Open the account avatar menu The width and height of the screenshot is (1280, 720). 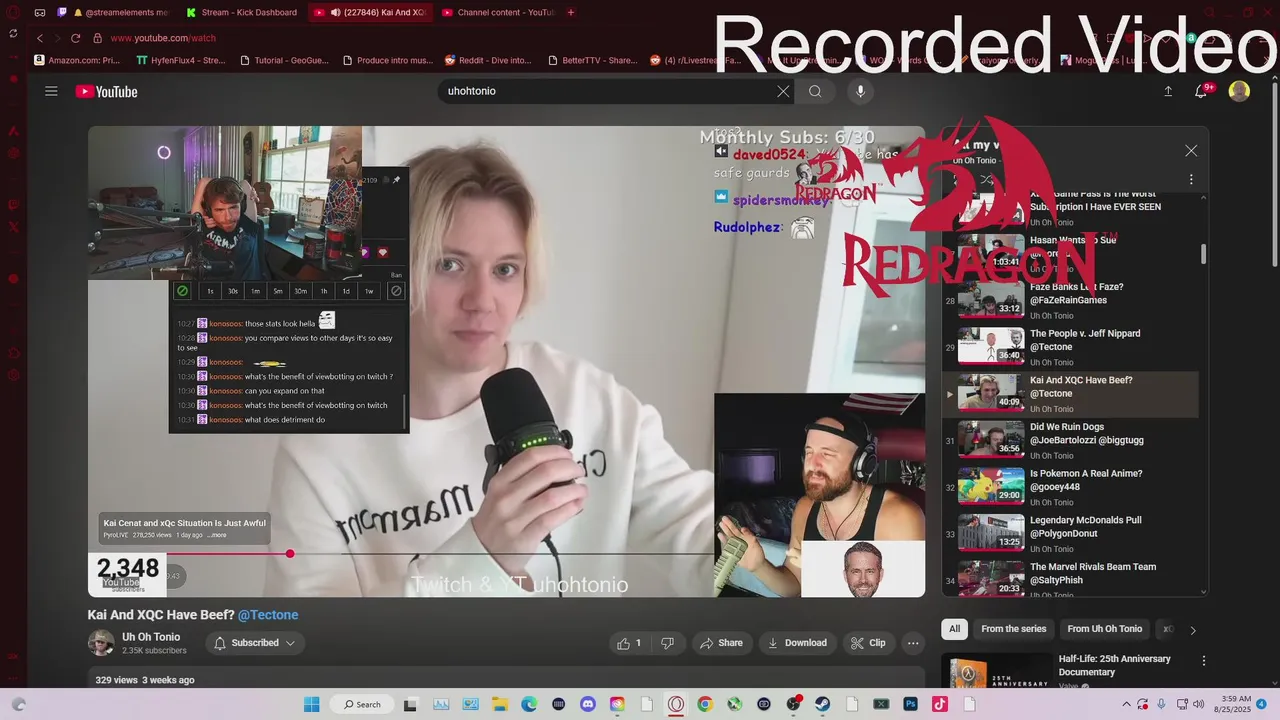(x=1239, y=91)
